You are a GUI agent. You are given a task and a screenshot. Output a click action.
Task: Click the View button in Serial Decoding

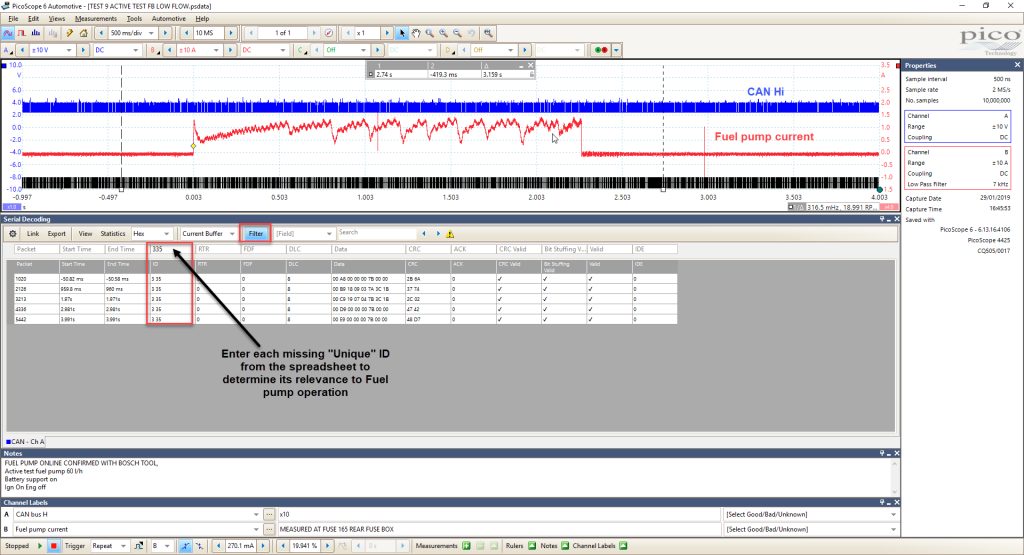(86, 234)
